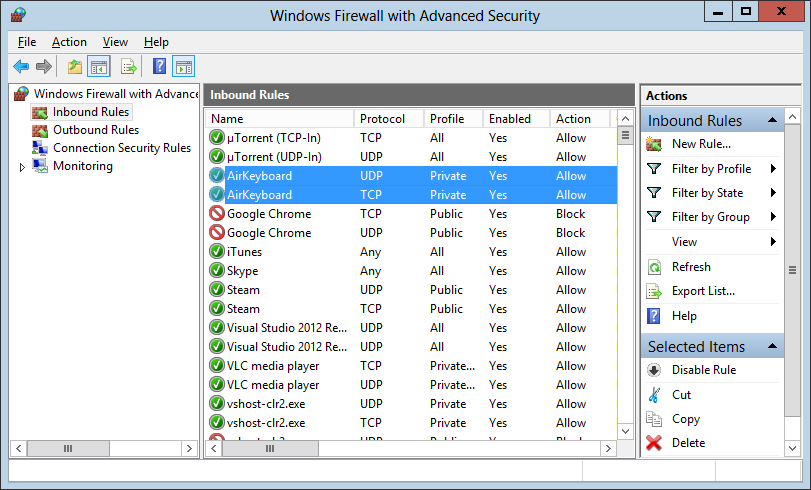Open the Help toolbar question-mark icon
811x490 pixels.
click(159, 67)
